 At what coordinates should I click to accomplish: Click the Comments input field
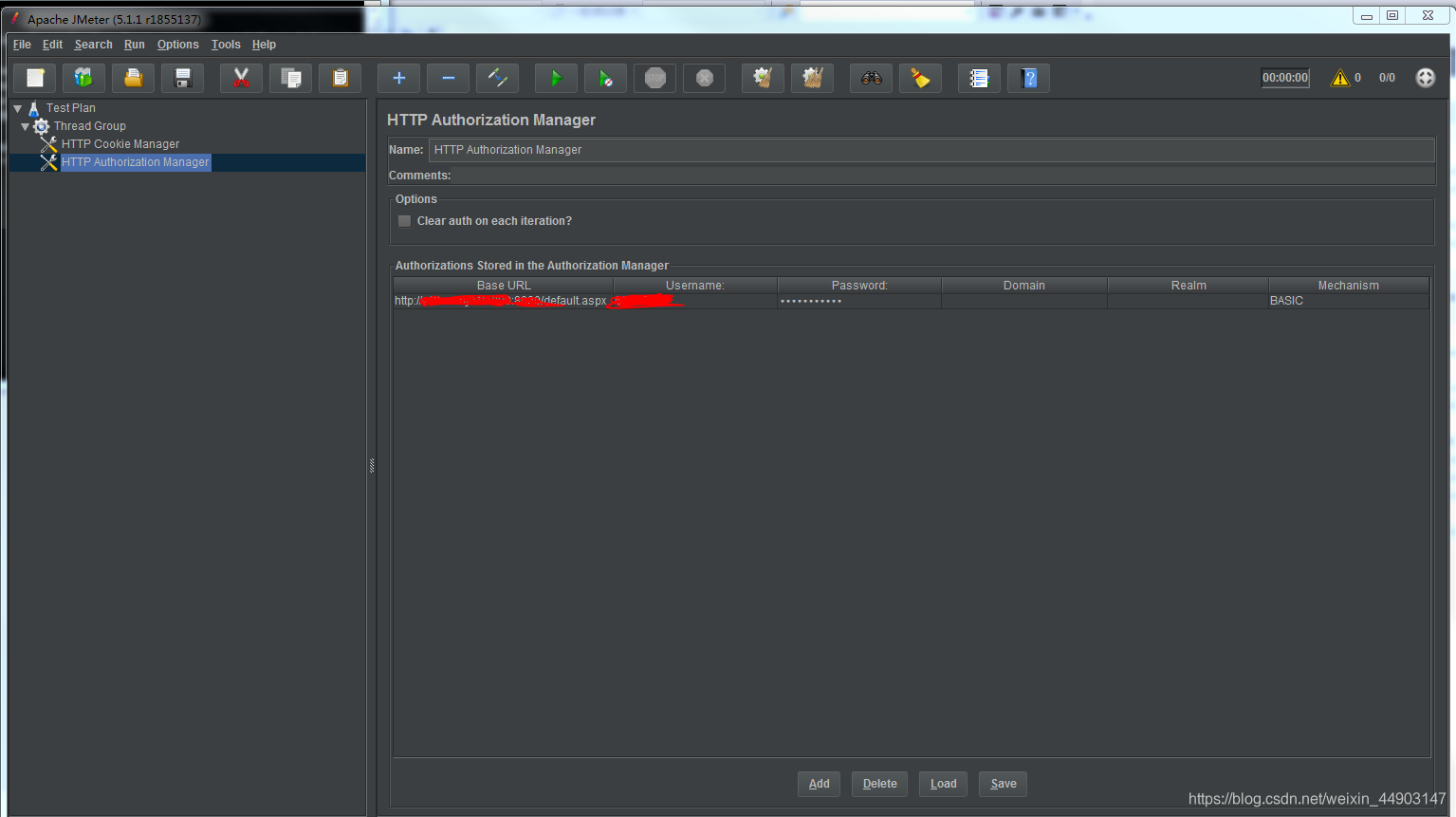[x=944, y=176]
